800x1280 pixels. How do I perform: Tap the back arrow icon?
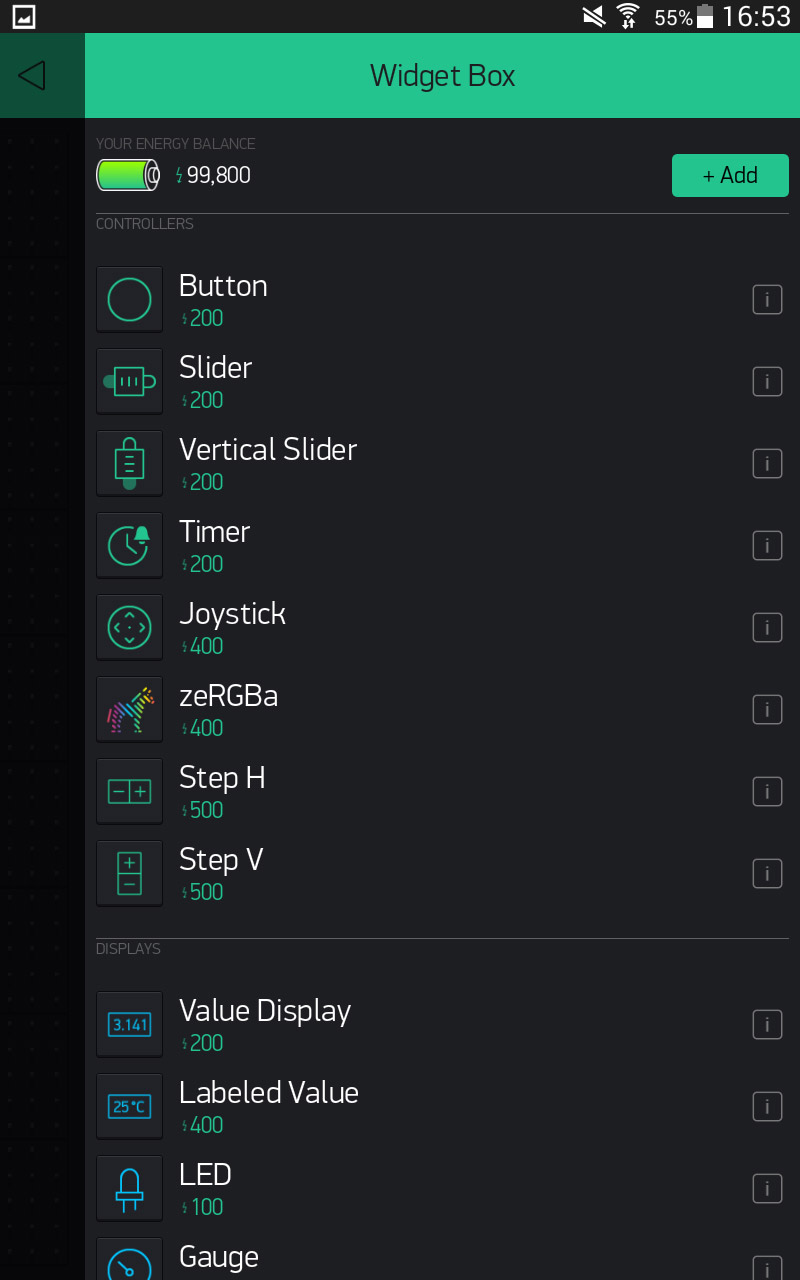(32, 75)
